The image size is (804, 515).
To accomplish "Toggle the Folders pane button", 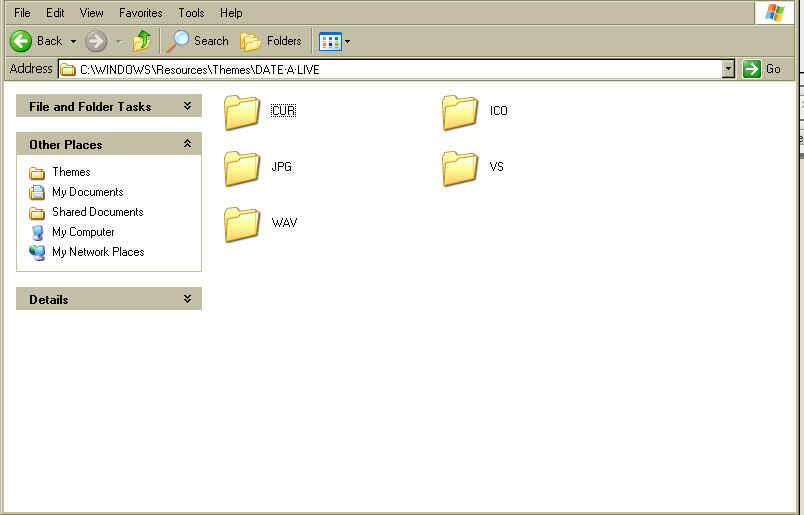I will (271, 41).
